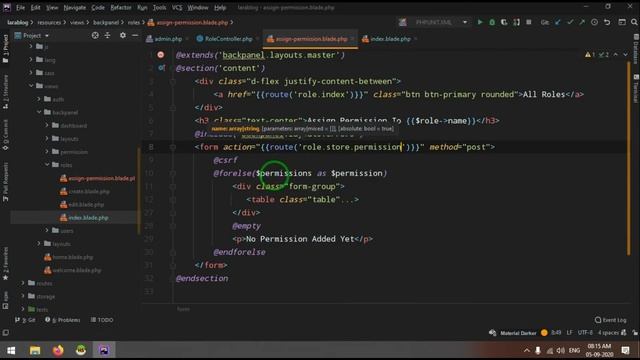Expand the auth folder
The height and width of the screenshot is (360, 640).
[39, 99]
